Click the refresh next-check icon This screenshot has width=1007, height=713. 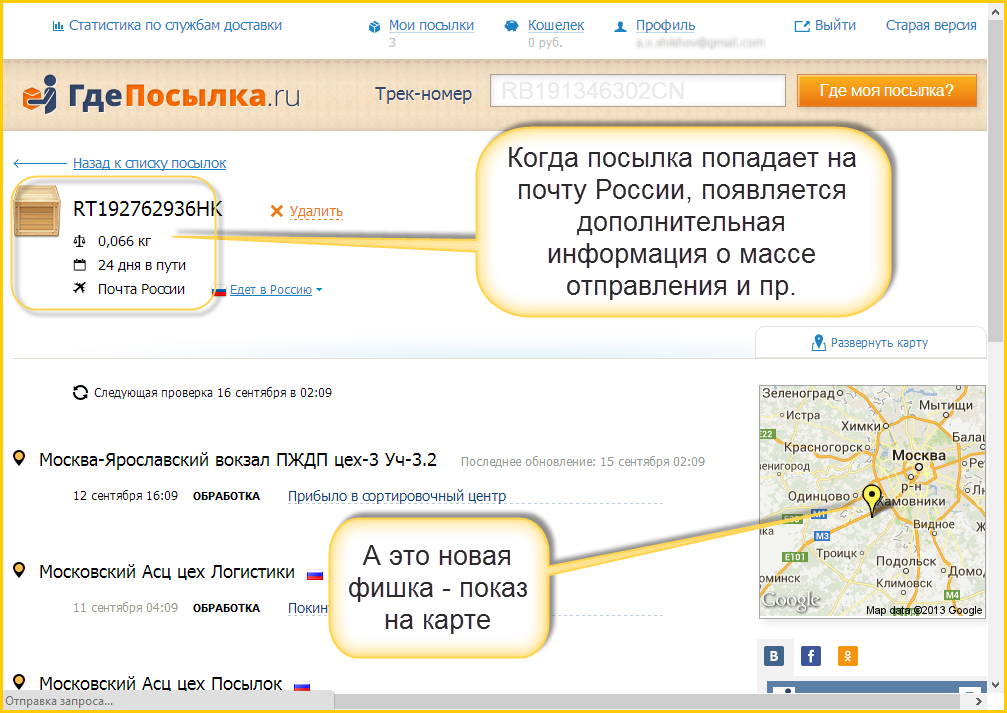[80, 392]
